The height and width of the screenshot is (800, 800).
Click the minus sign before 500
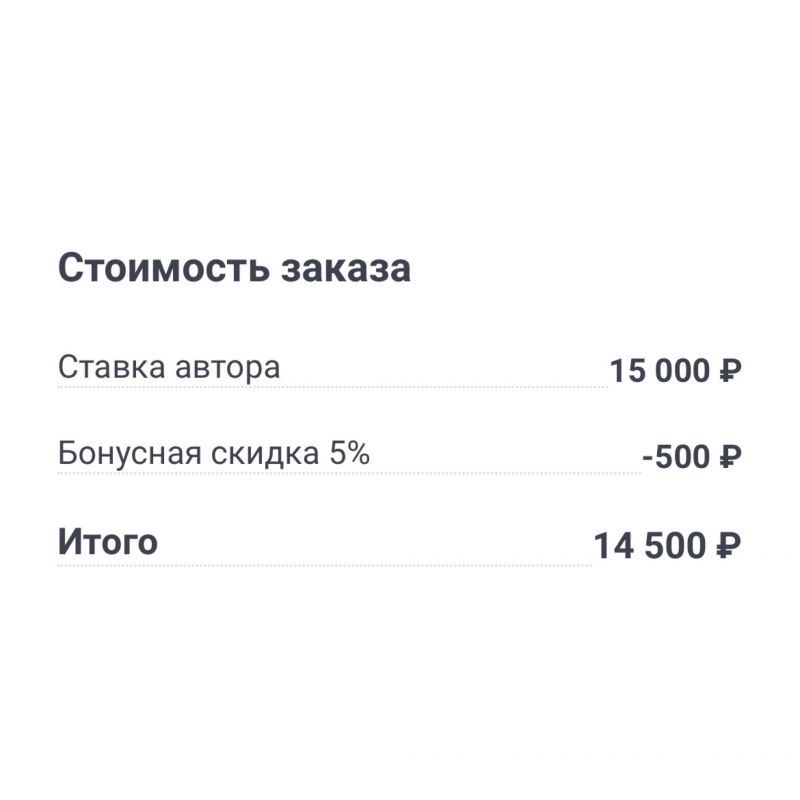pyautogui.click(x=648, y=459)
